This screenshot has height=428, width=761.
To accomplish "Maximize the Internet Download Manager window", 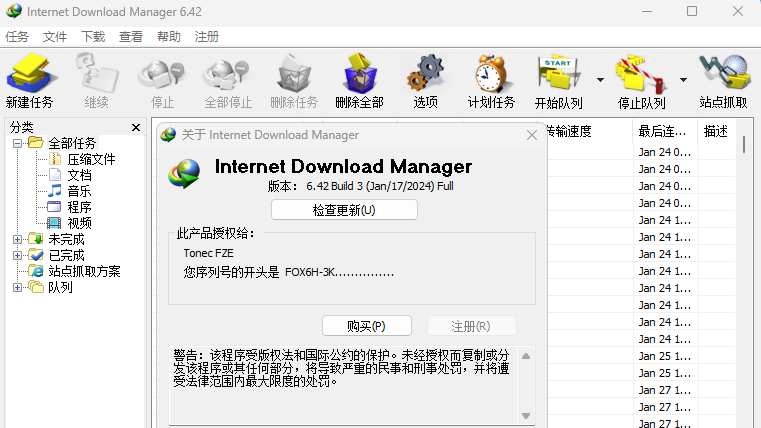I will pos(692,11).
